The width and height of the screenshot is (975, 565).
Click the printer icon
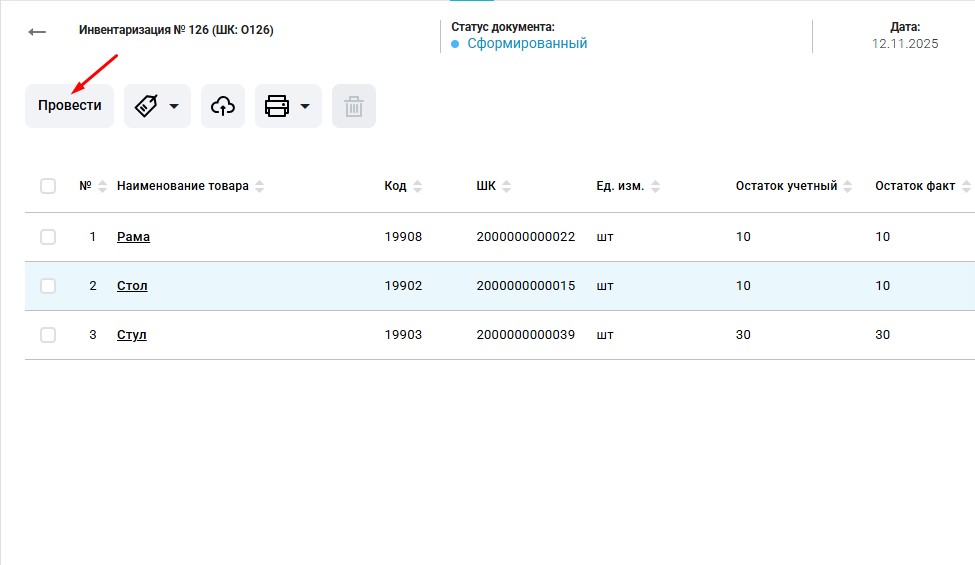click(x=277, y=106)
